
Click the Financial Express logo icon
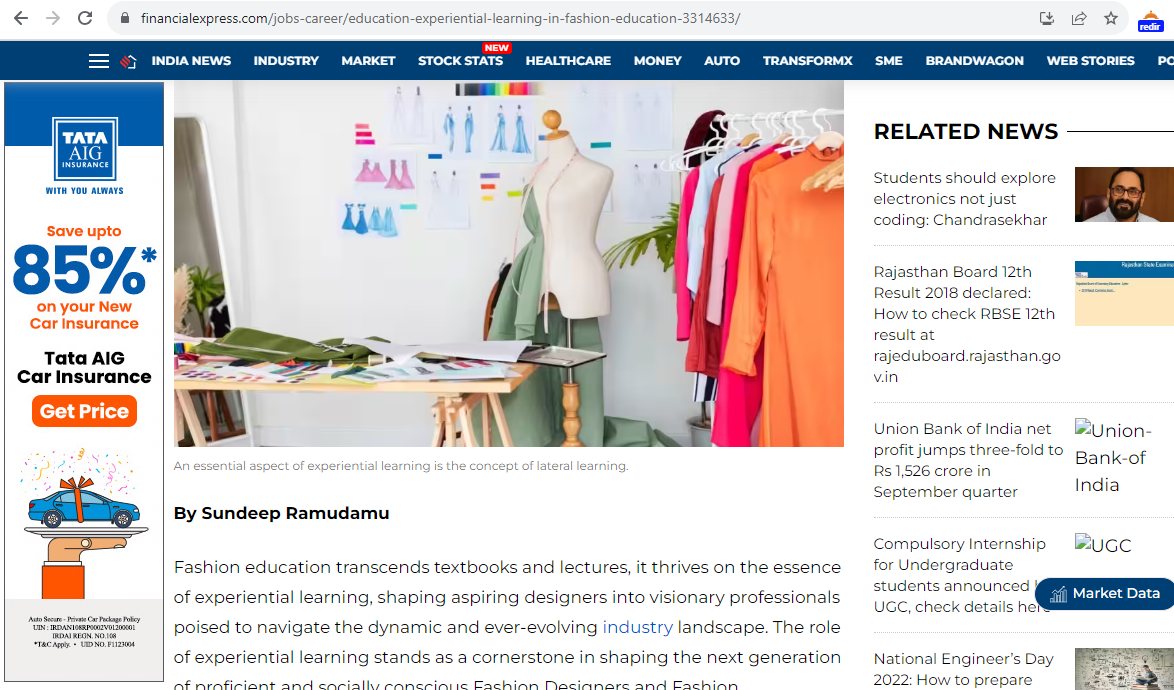(128, 61)
